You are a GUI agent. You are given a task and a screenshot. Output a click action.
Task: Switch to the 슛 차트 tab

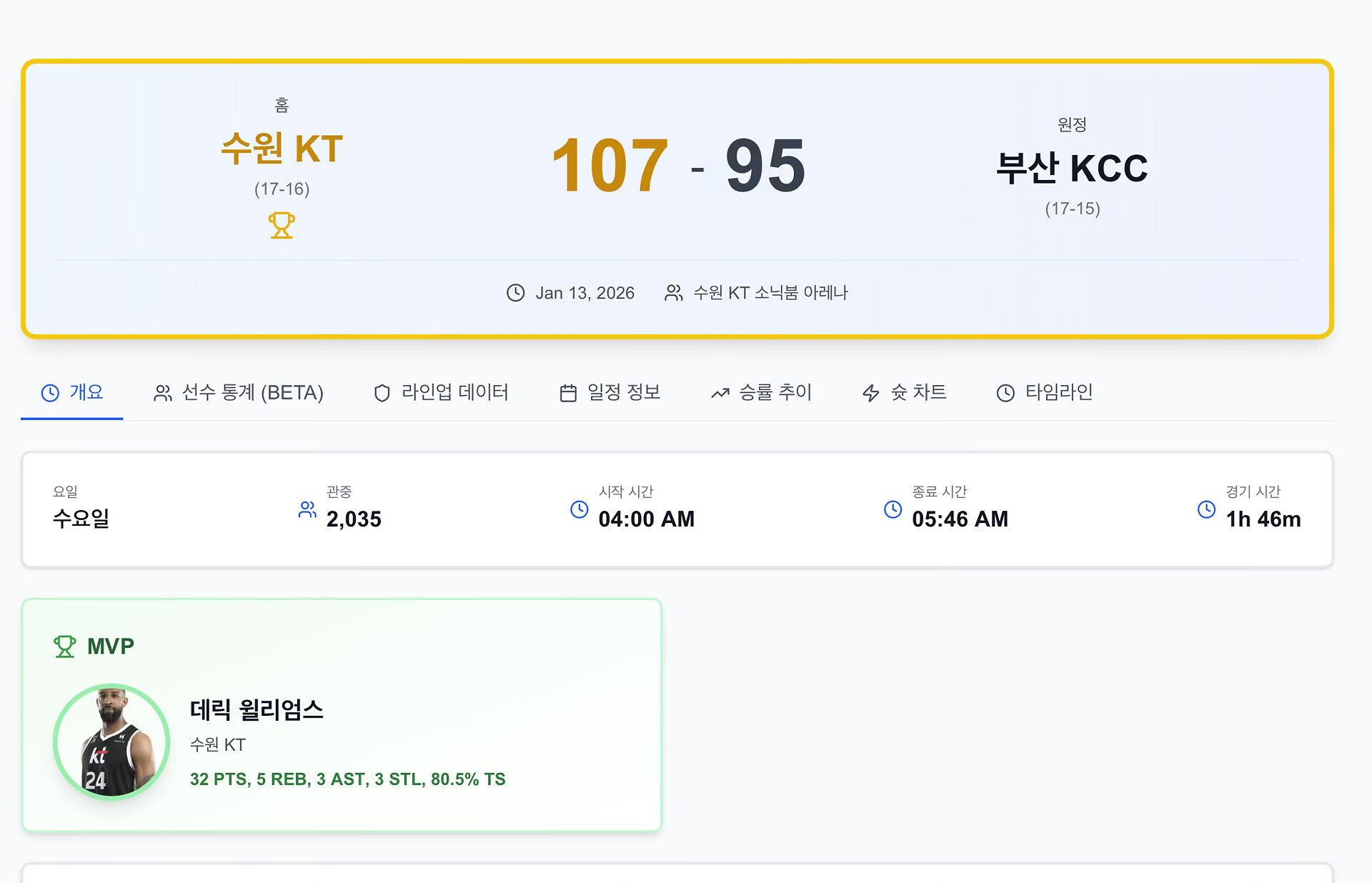(x=904, y=392)
